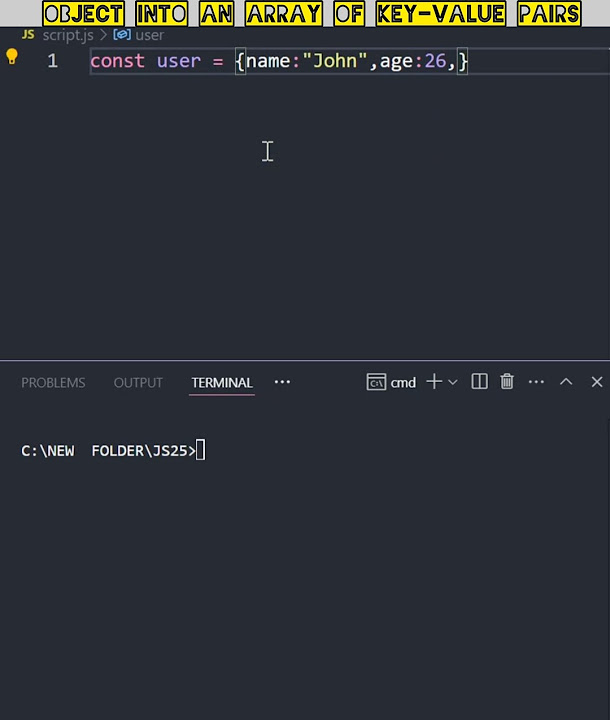This screenshot has height=720, width=610.
Task: Click the number 26 in code
Action: pos(435,61)
